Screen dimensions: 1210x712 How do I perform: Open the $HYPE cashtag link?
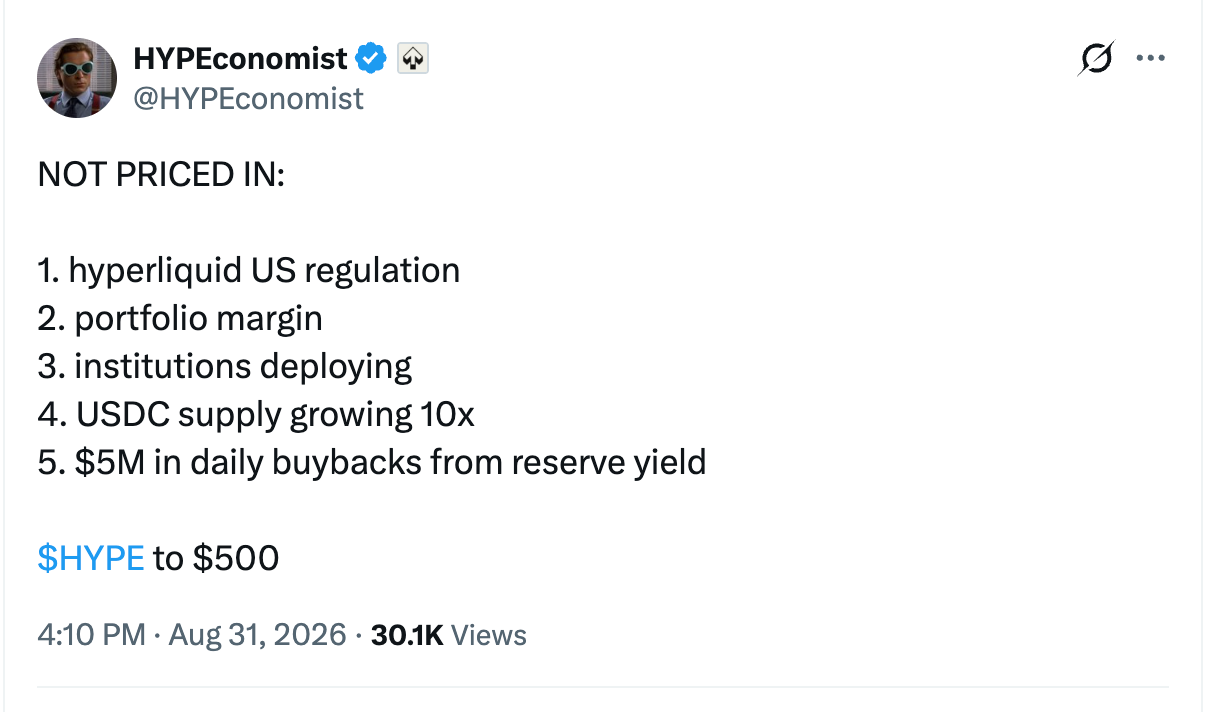pyautogui.click(x=91, y=558)
